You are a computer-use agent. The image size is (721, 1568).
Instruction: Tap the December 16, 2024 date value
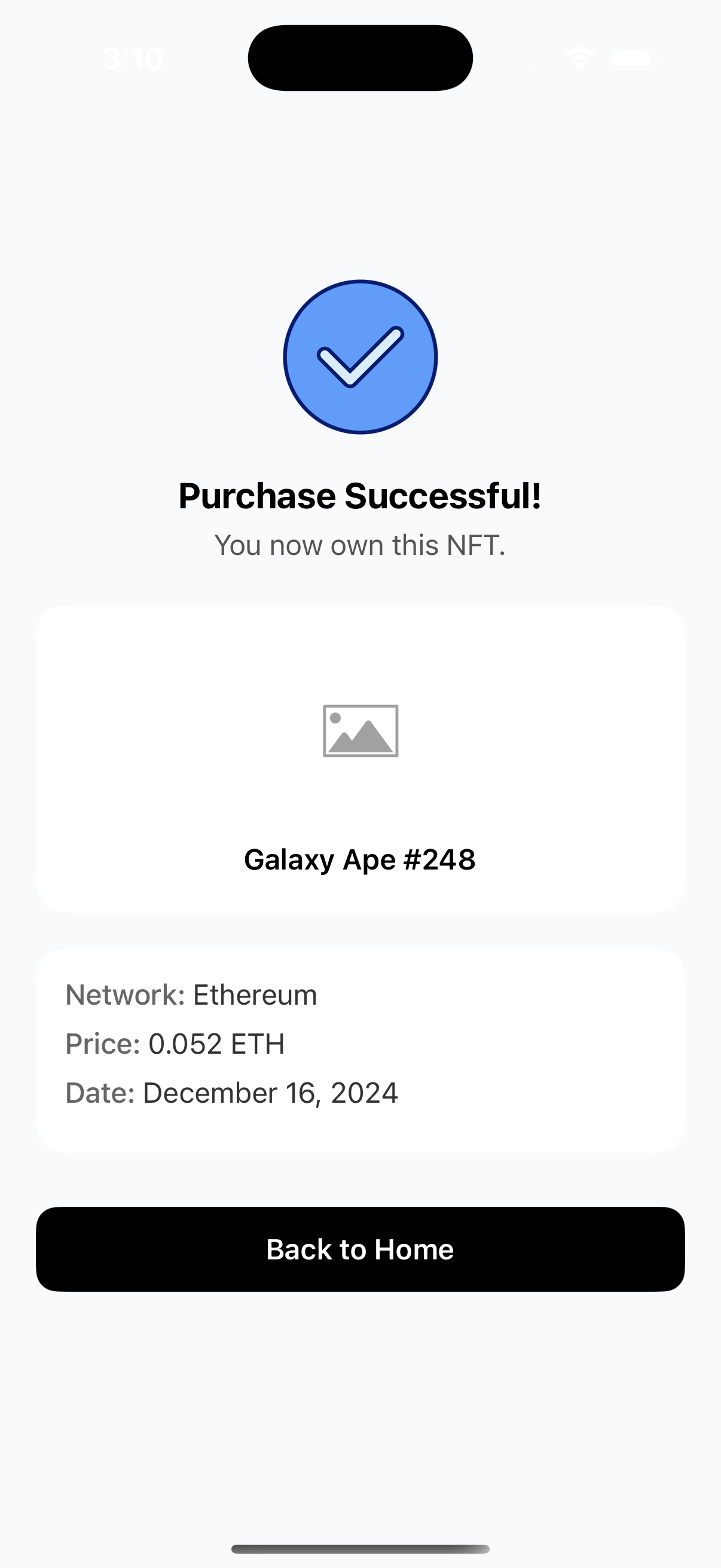270,1093
